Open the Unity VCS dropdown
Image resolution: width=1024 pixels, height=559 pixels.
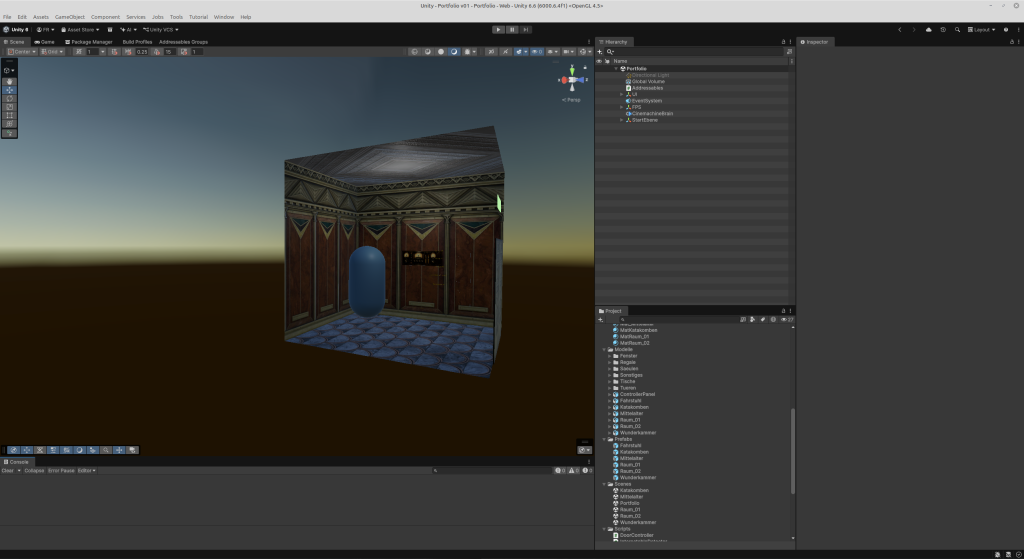click(x=161, y=29)
